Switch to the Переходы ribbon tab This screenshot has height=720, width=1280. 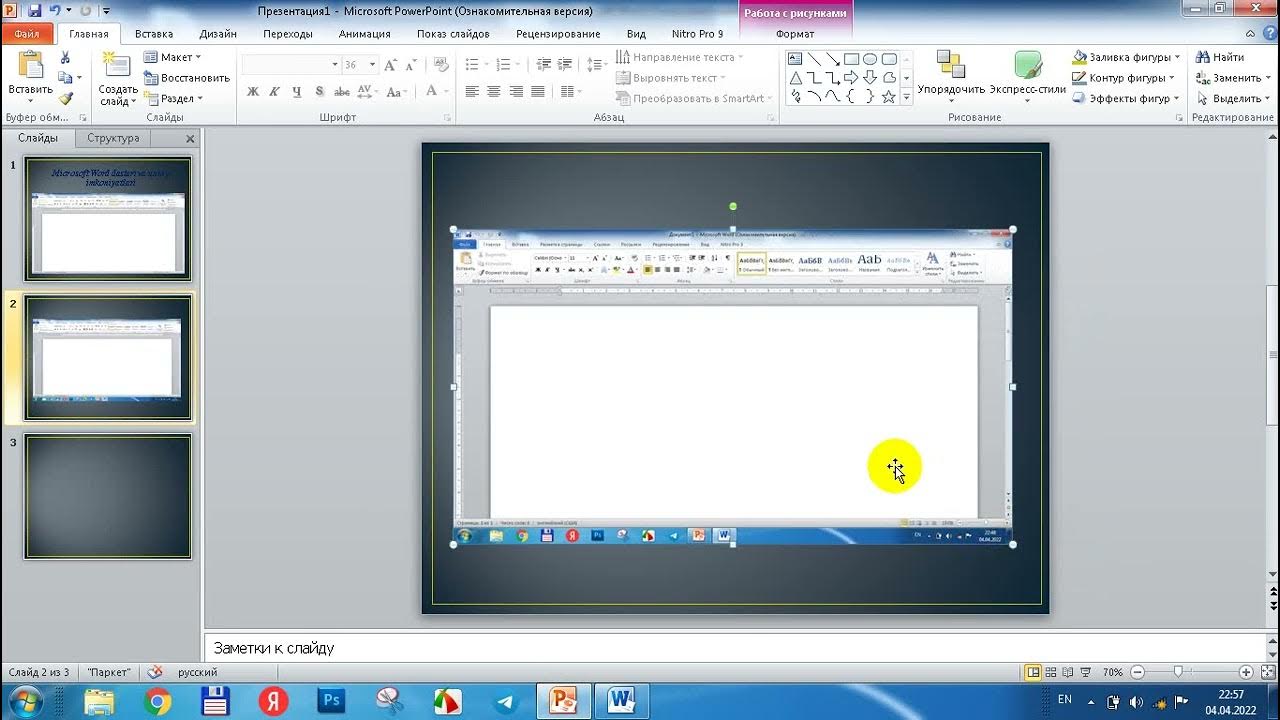(x=288, y=34)
